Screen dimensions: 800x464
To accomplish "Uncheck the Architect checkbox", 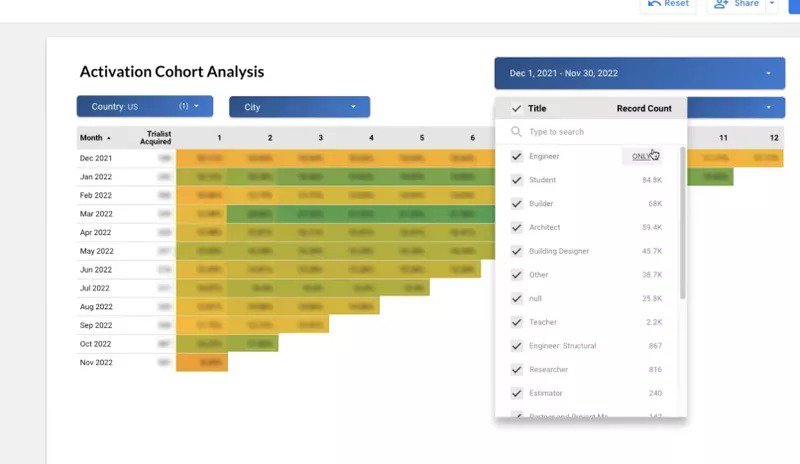I will click(516, 227).
